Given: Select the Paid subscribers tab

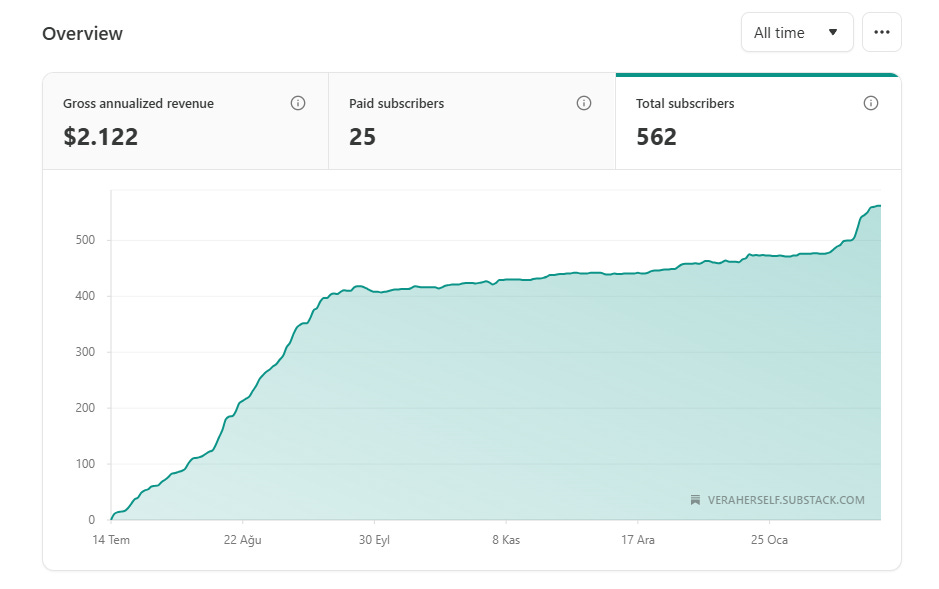Looking at the screenshot, I should tap(472, 122).
